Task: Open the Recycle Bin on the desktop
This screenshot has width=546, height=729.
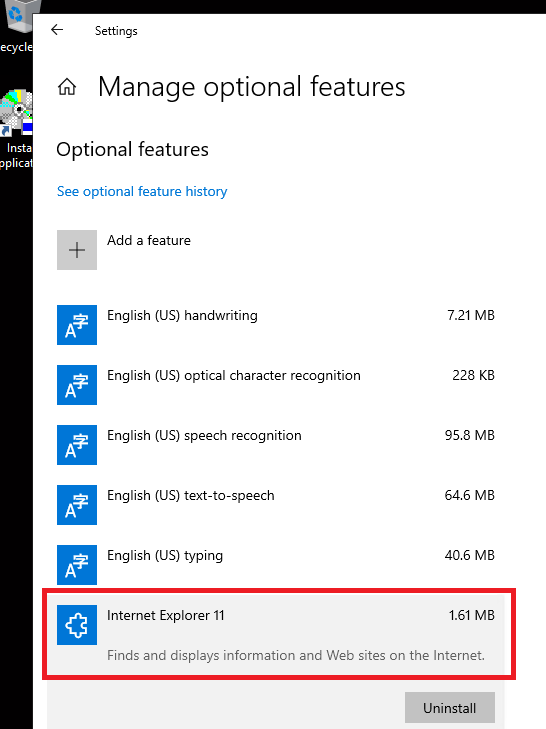Action: tap(16, 26)
